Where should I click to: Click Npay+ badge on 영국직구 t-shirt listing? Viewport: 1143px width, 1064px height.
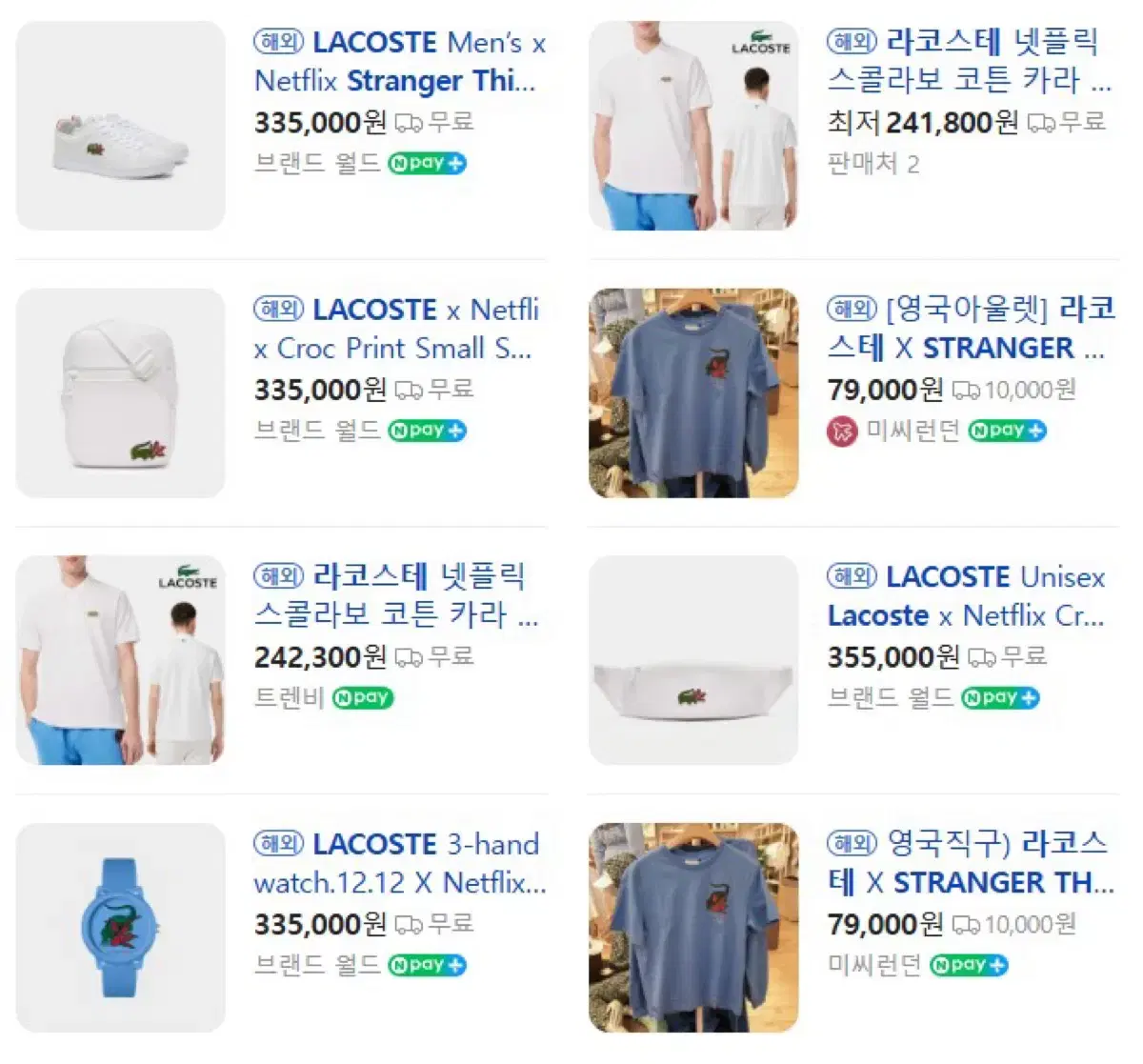[969, 965]
